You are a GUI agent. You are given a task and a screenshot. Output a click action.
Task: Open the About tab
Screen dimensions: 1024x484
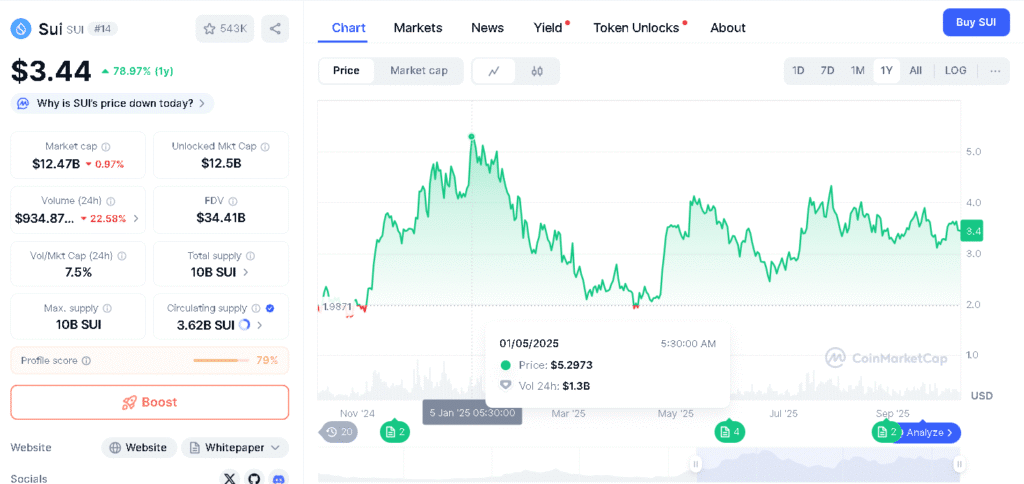pyautogui.click(x=728, y=28)
